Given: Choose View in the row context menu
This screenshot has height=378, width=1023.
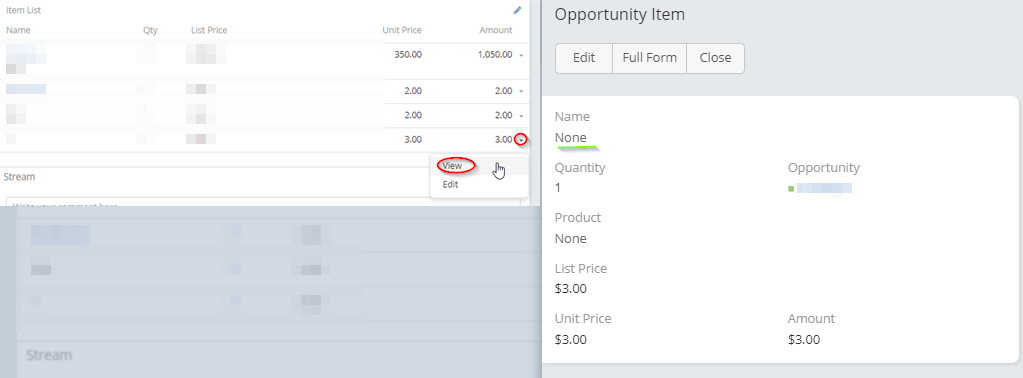Looking at the screenshot, I should [452, 166].
